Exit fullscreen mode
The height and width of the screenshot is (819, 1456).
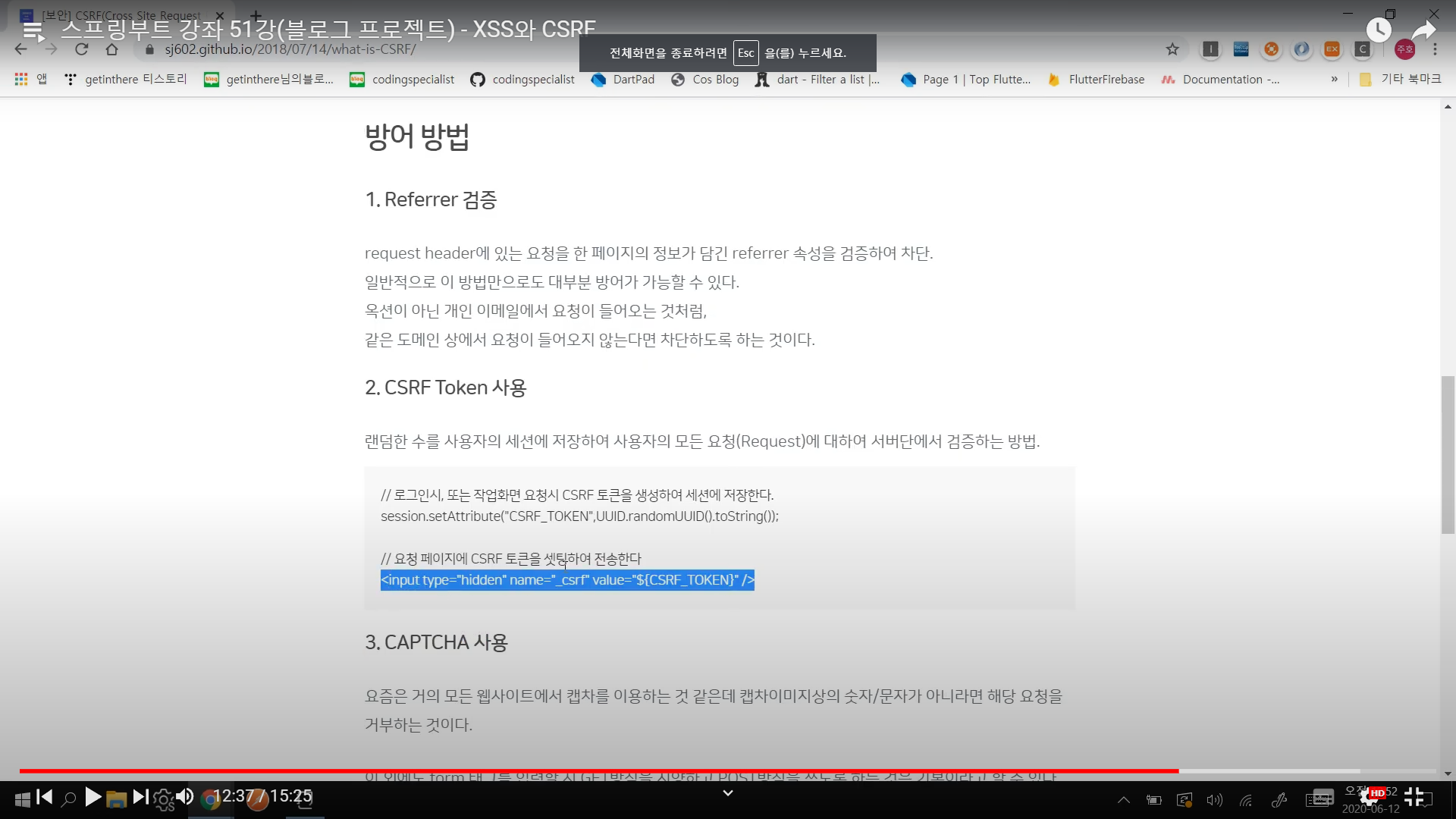1414,796
